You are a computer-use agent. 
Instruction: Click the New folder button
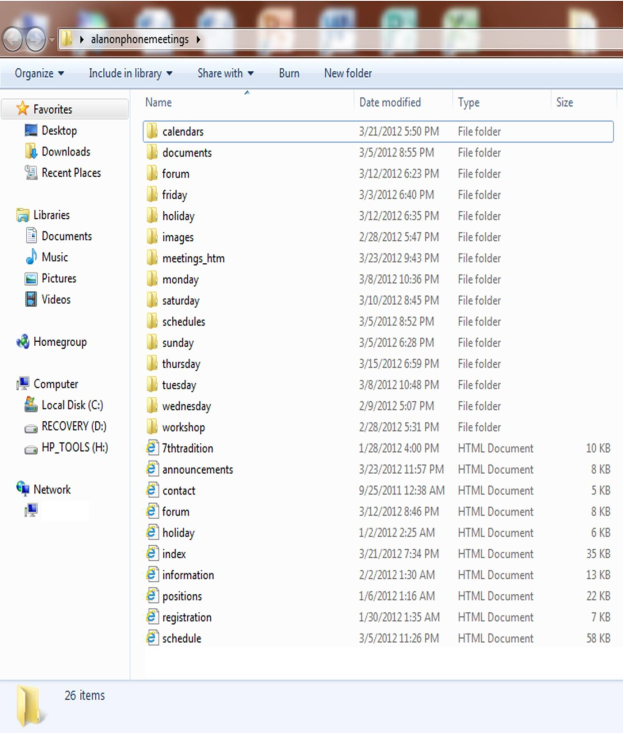348,73
